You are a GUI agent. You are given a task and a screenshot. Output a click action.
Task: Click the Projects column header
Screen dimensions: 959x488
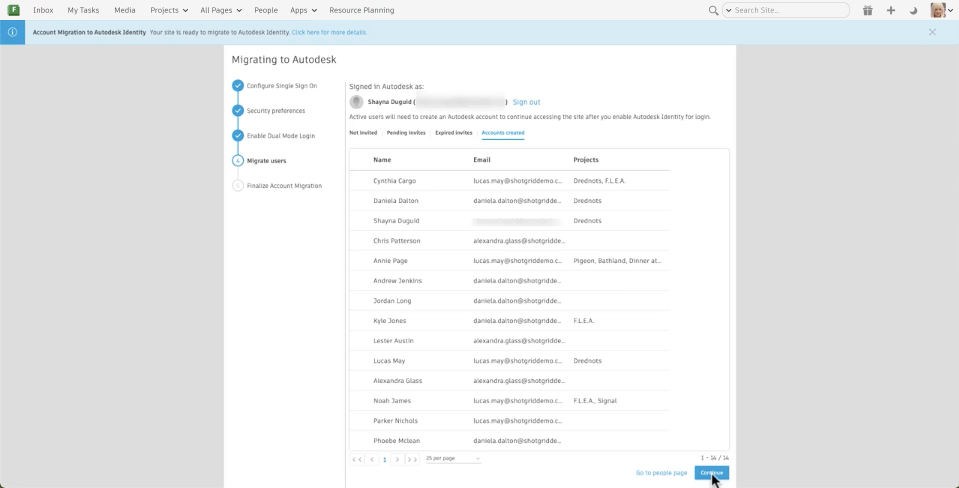[586, 160]
